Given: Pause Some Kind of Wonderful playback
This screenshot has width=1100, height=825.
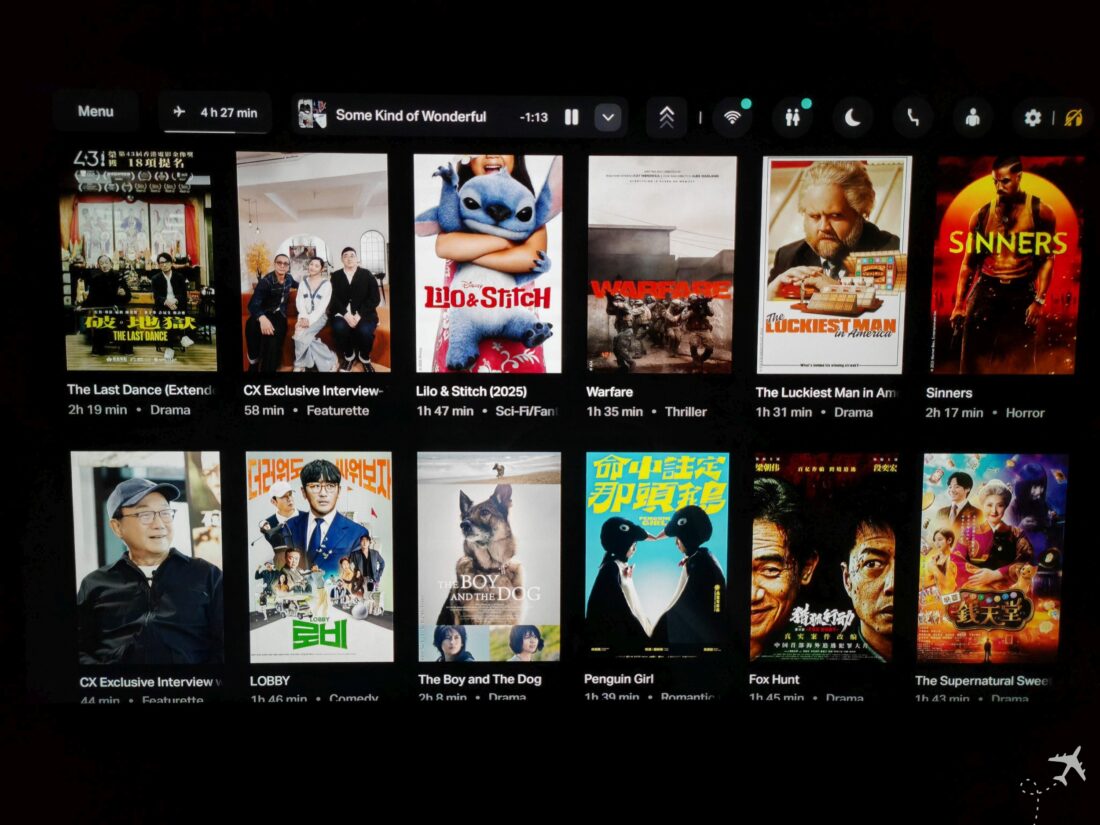Looking at the screenshot, I should pos(572,116).
